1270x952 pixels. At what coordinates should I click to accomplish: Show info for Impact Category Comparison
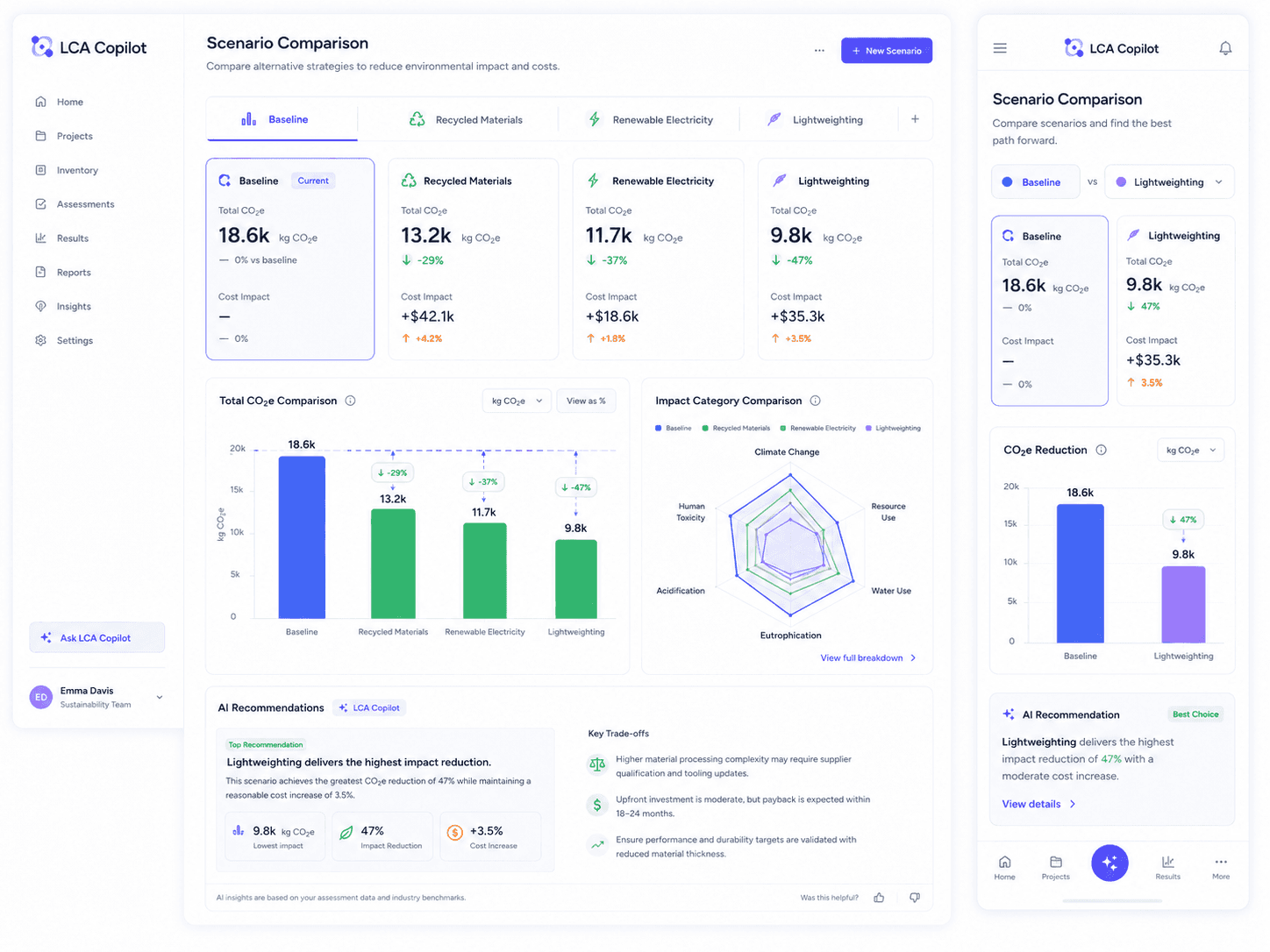click(815, 401)
